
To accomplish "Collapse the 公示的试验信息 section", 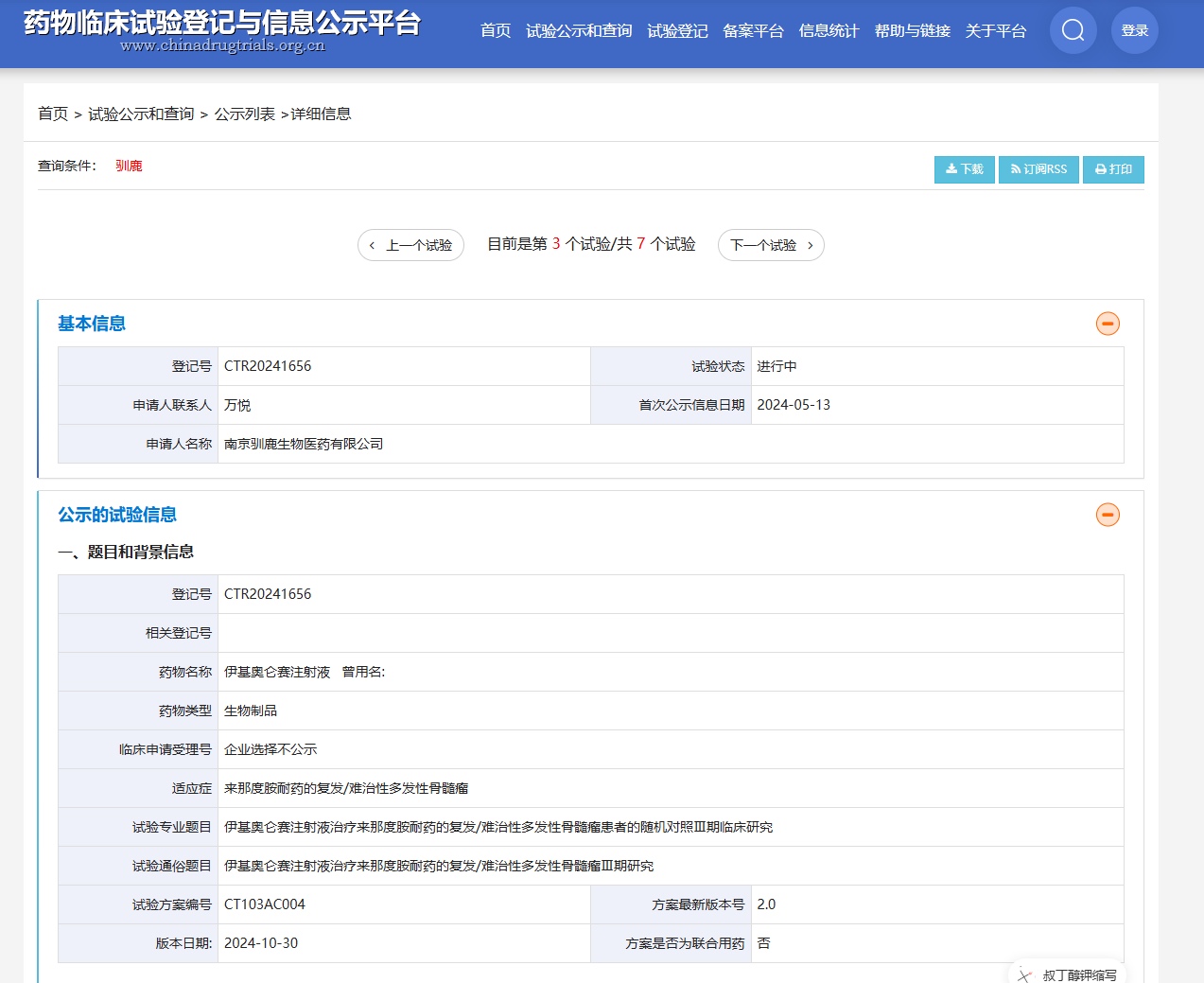I will [x=1107, y=515].
